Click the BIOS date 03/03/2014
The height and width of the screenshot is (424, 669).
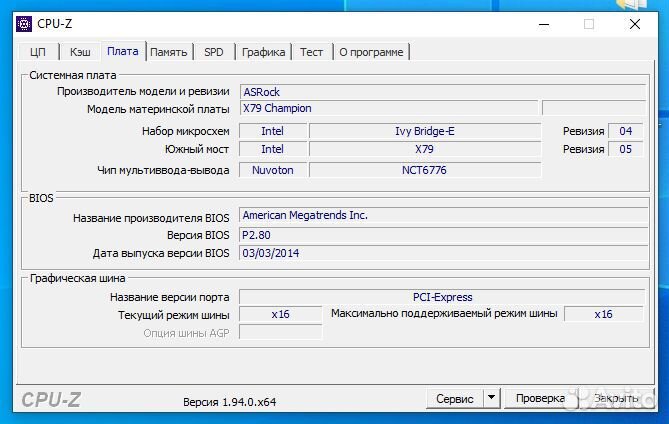pos(444,253)
